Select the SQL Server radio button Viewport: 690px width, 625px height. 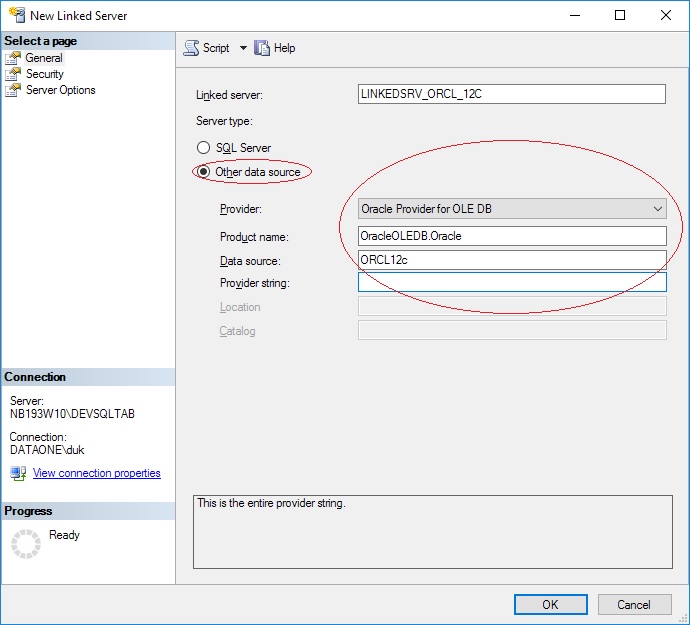click(x=204, y=148)
